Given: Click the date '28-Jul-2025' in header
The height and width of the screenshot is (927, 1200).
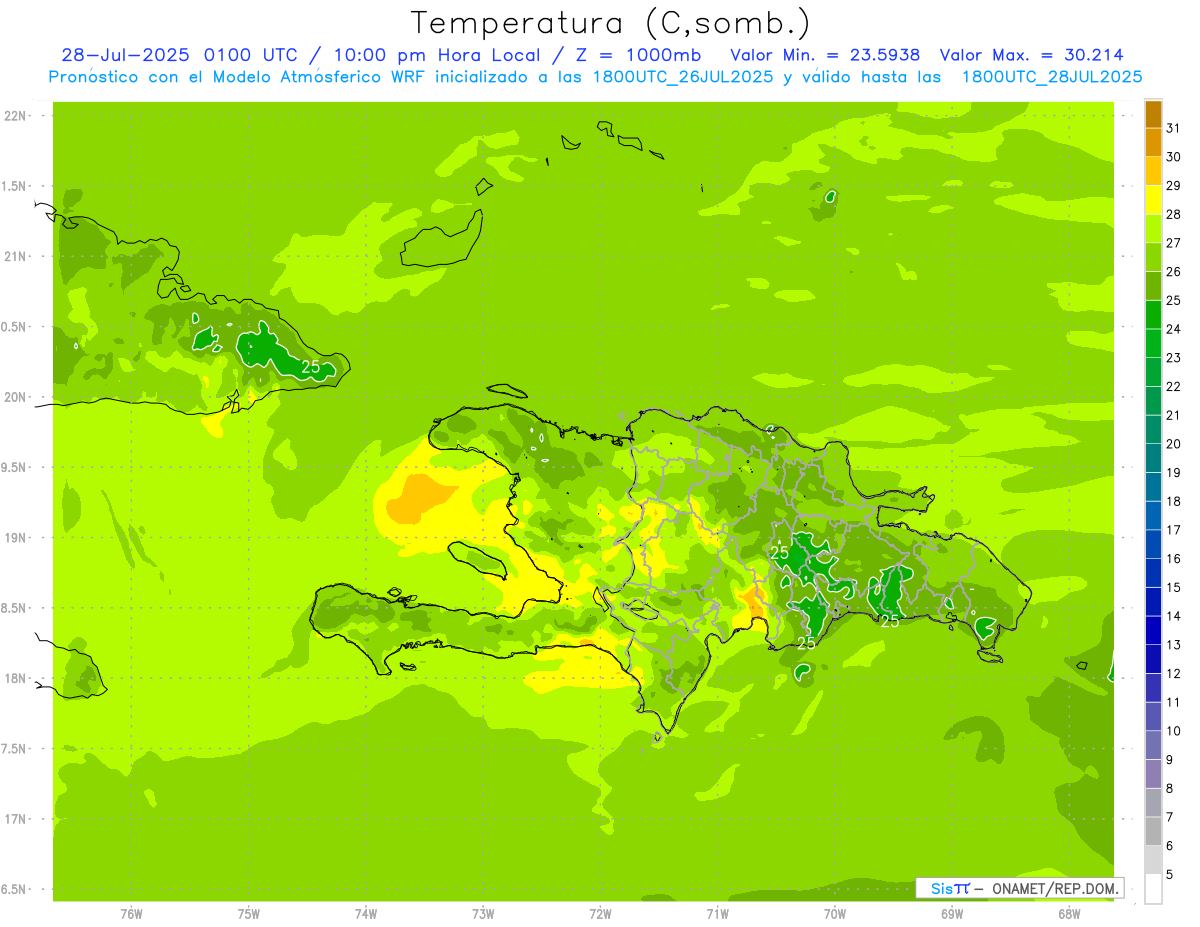Looking at the screenshot, I should [127, 55].
